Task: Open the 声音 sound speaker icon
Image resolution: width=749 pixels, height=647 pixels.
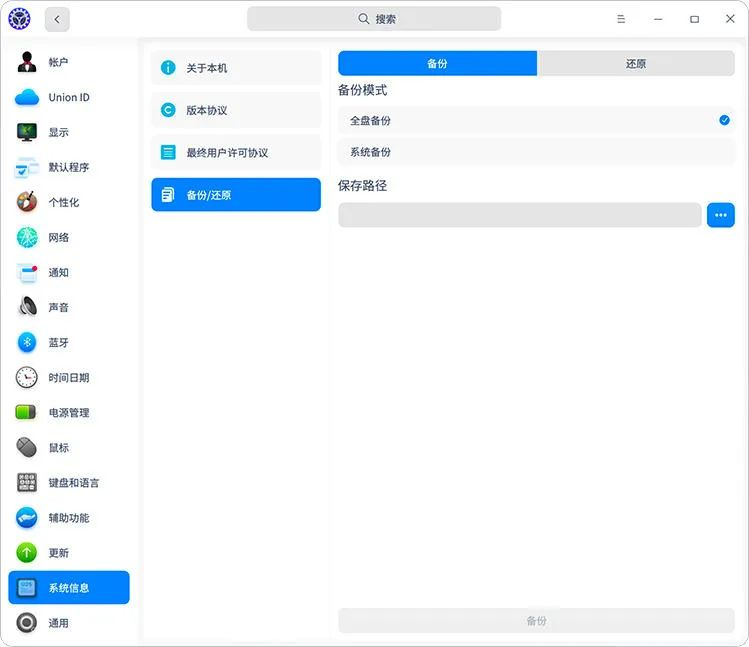Action: [x=27, y=307]
